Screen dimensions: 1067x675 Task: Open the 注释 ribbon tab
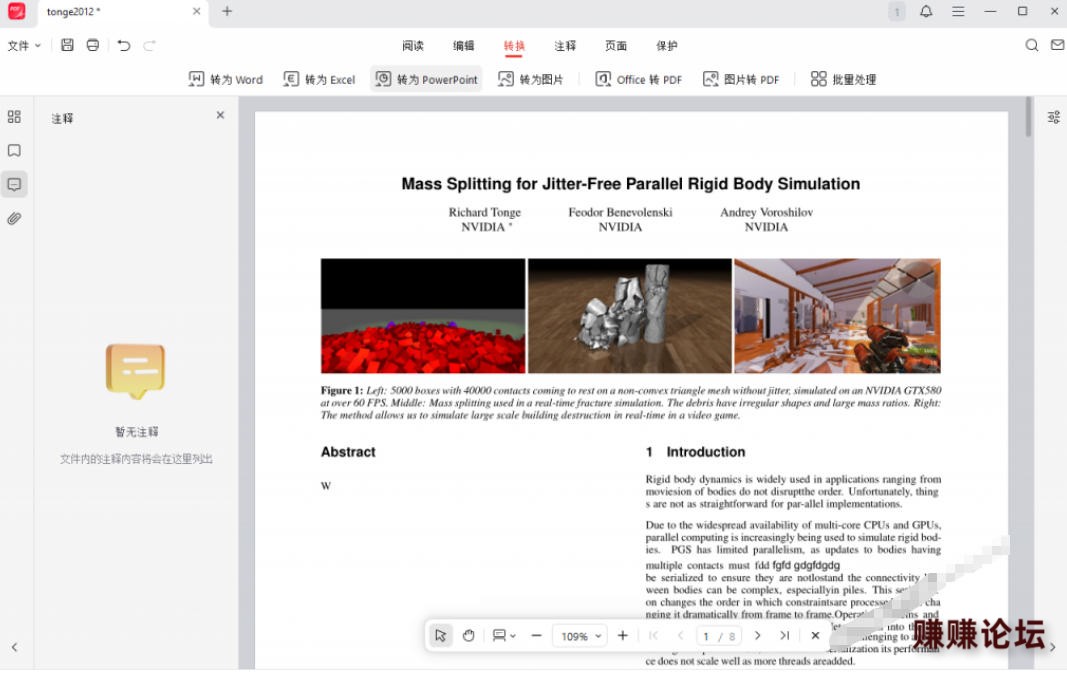(x=565, y=46)
